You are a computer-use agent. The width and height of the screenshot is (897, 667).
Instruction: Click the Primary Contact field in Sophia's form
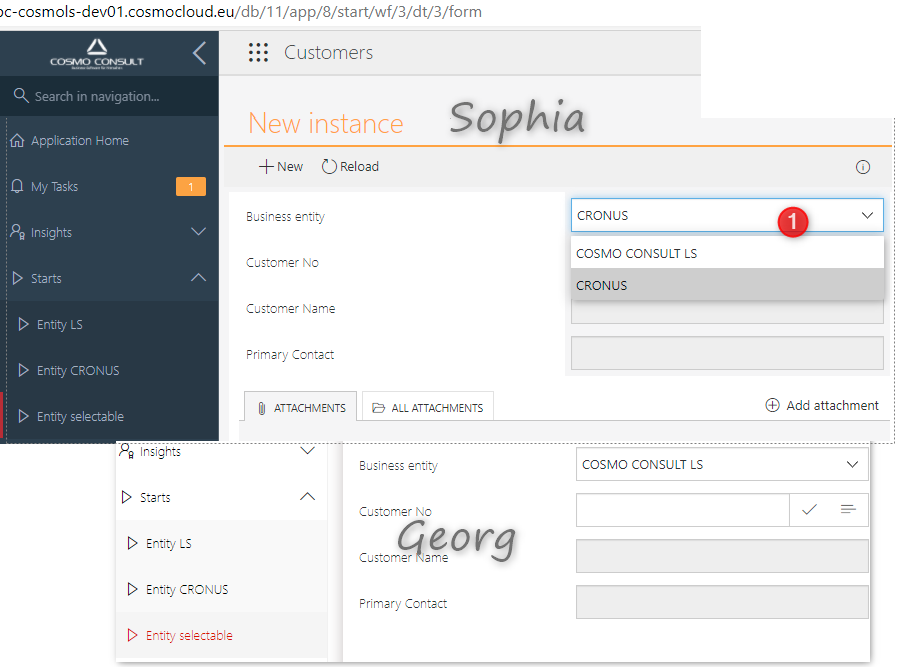[x=727, y=353]
